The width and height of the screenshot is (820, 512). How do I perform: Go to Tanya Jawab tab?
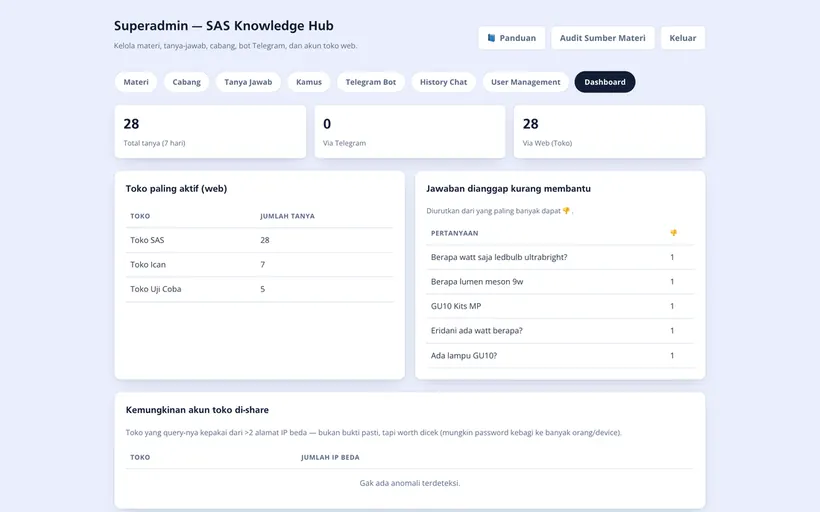[x=248, y=82]
